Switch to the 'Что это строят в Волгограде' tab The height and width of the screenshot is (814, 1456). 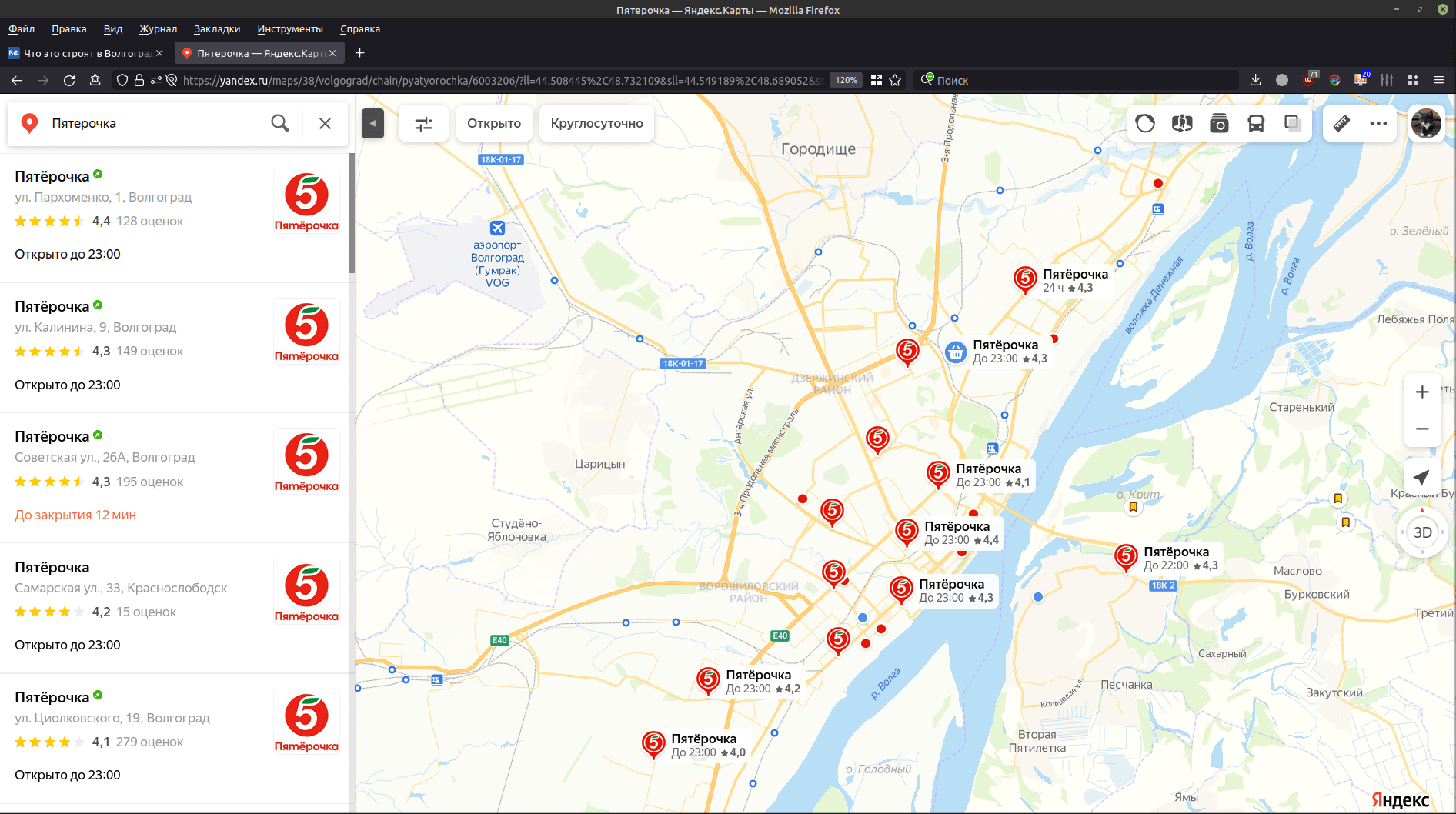[x=85, y=53]
